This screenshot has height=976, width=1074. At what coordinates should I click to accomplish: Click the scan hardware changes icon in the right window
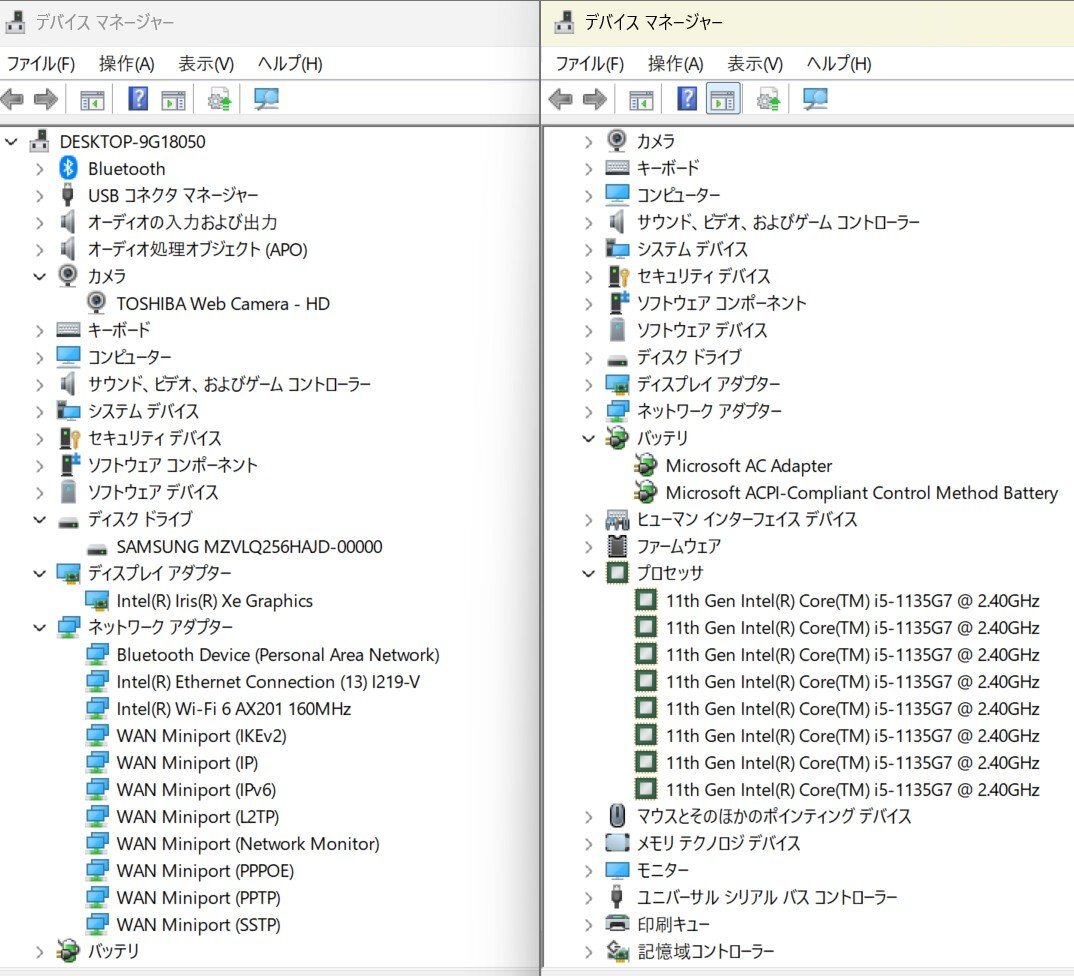point(815,99)
